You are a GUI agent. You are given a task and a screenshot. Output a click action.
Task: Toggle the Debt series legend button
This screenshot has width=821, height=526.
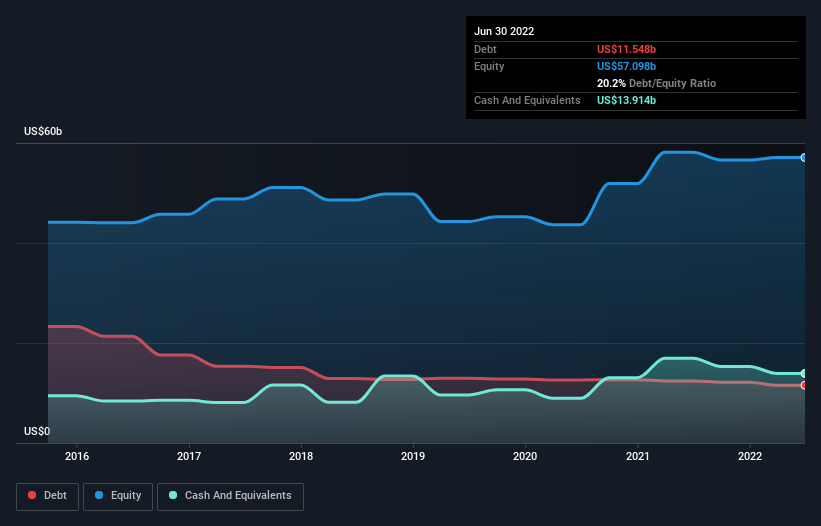pos(47,496)
